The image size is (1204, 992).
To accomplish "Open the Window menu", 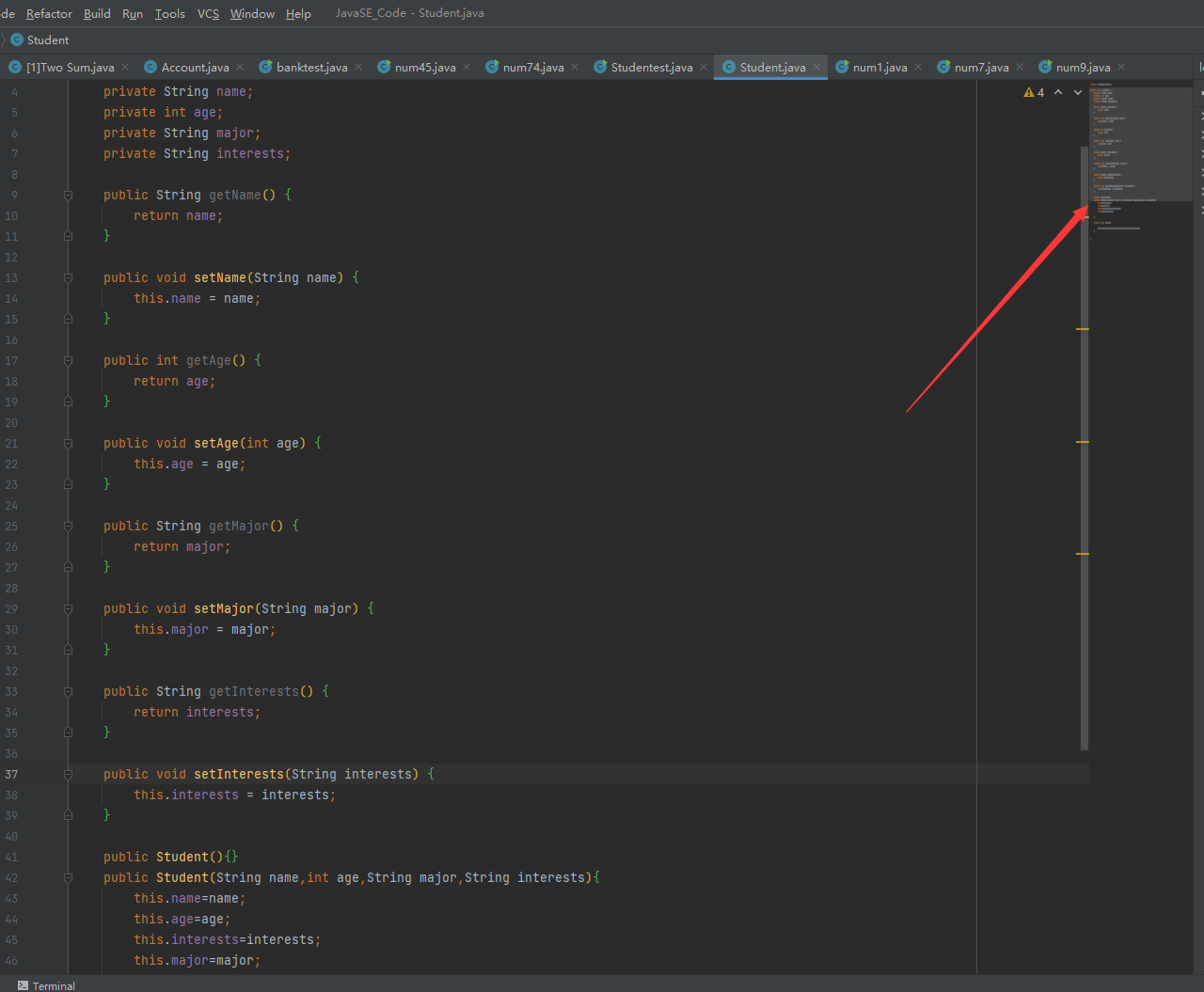I will (252, 13).
